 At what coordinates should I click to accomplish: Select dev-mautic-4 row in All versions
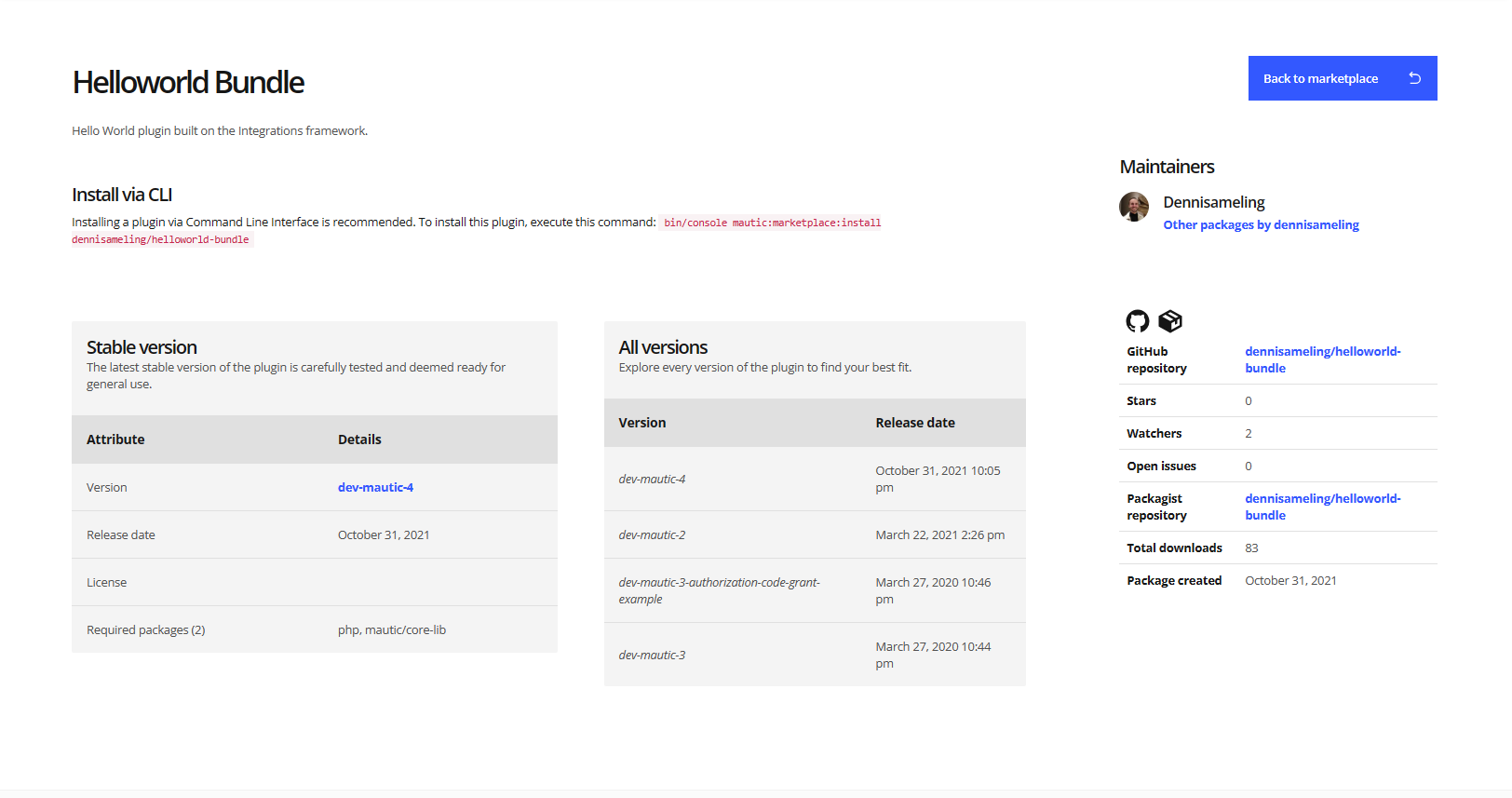pos(652,480)
